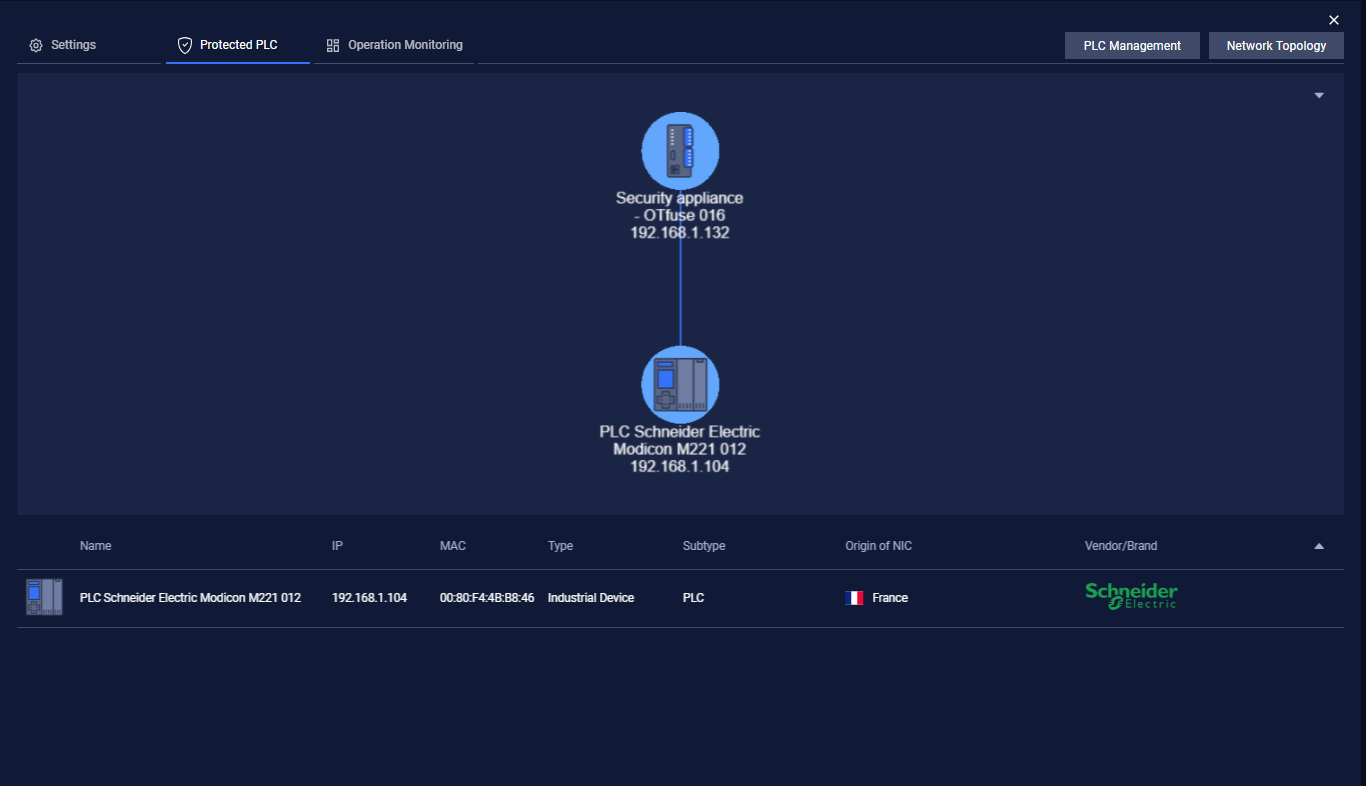
Task: Select the Modicon M221 PLC node icon
Action: pos(680,384)
